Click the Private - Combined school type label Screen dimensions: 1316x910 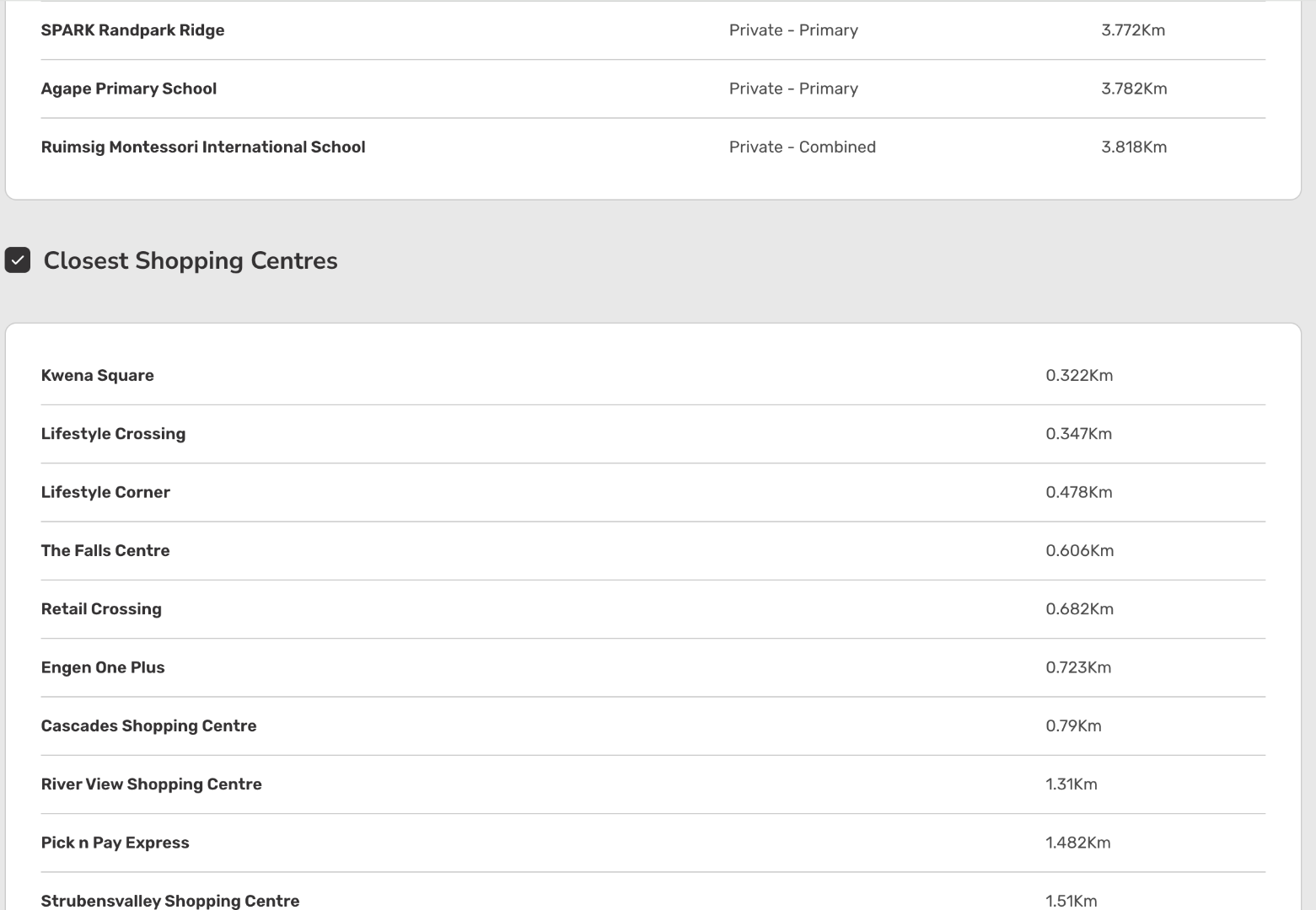click(x=802, y=147)
